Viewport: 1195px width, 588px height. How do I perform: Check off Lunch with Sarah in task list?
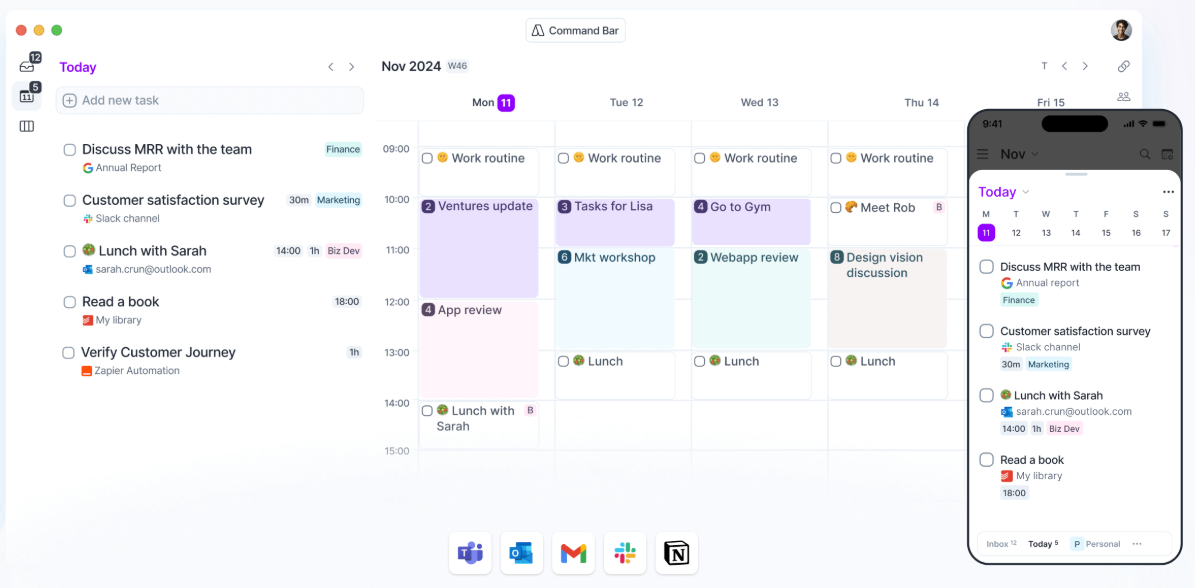(x=69, y=251)
